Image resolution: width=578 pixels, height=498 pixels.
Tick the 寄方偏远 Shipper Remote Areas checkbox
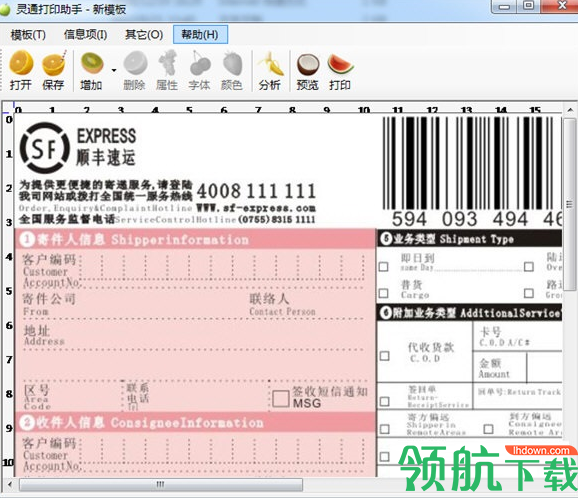coord(384,429)
